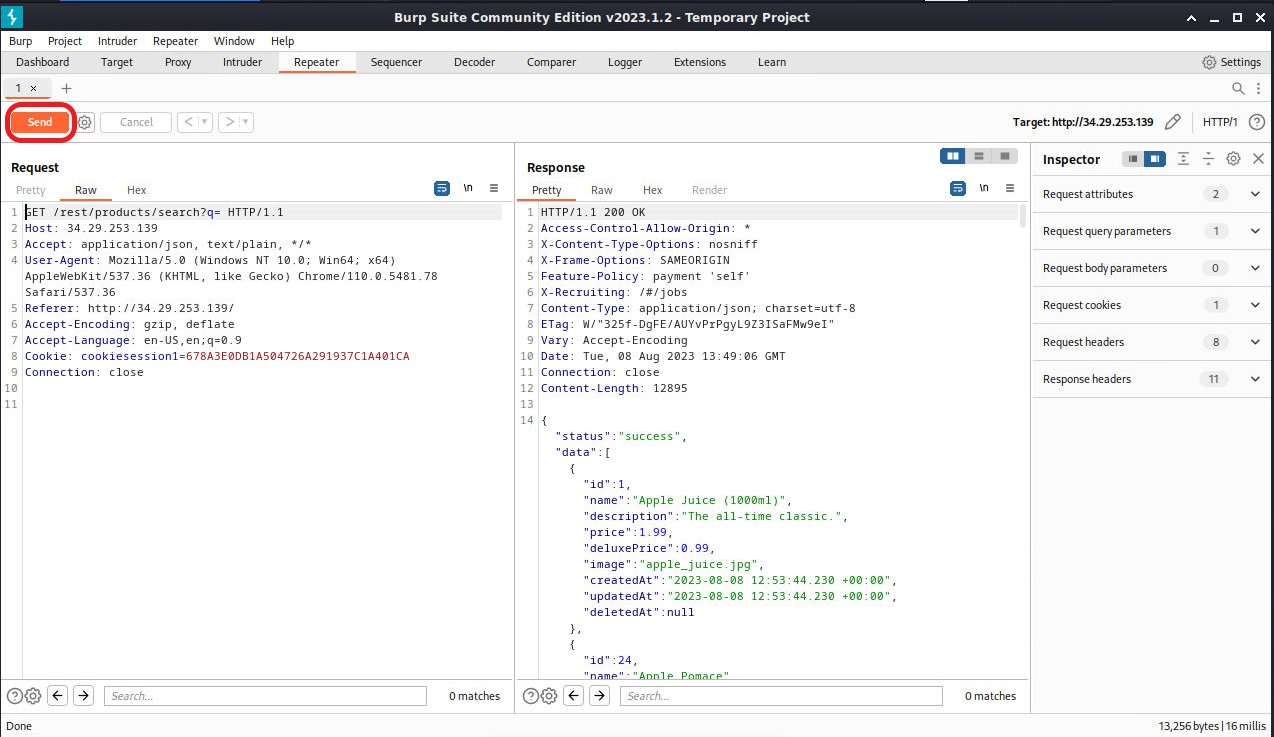
Task: Toggle word wrap in the Request panel
Action: tap(442, 188)
